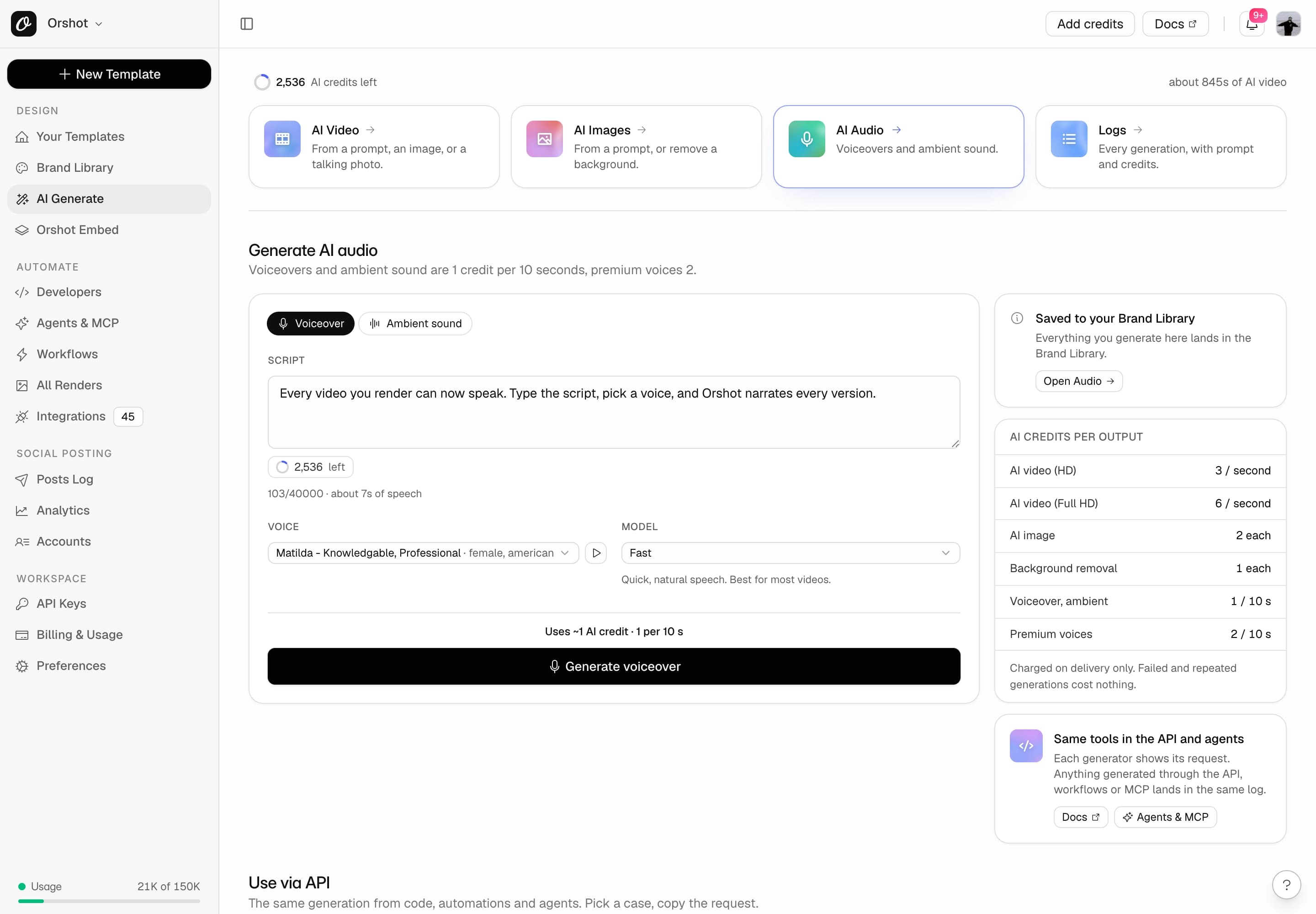Viewport: 1316px width, 914px height.
Task: Open the Voice dropdown showing Matilda
Action: (423, 553)
